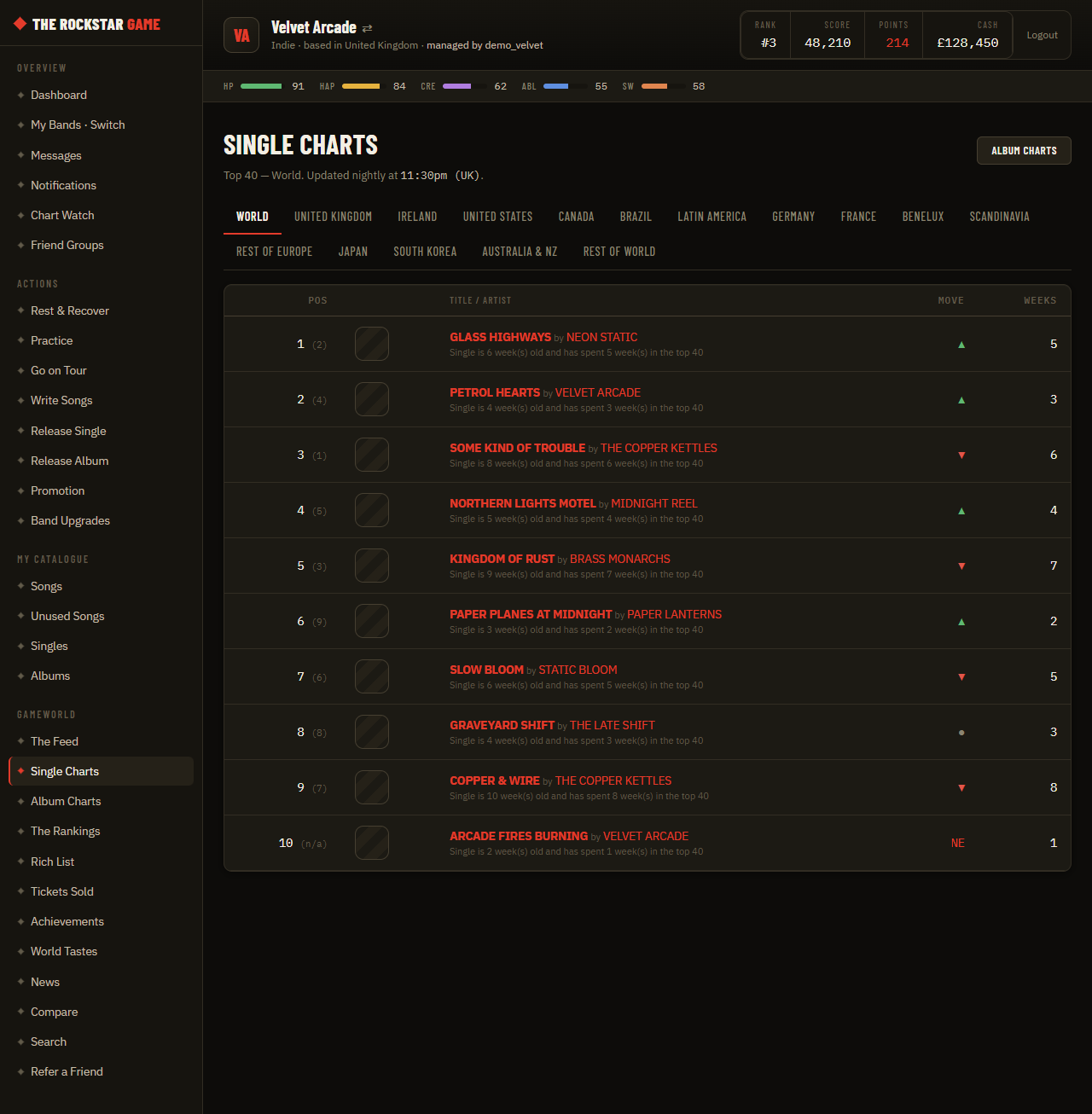
Task: Select the World chart tab
Action: [253, 217]
